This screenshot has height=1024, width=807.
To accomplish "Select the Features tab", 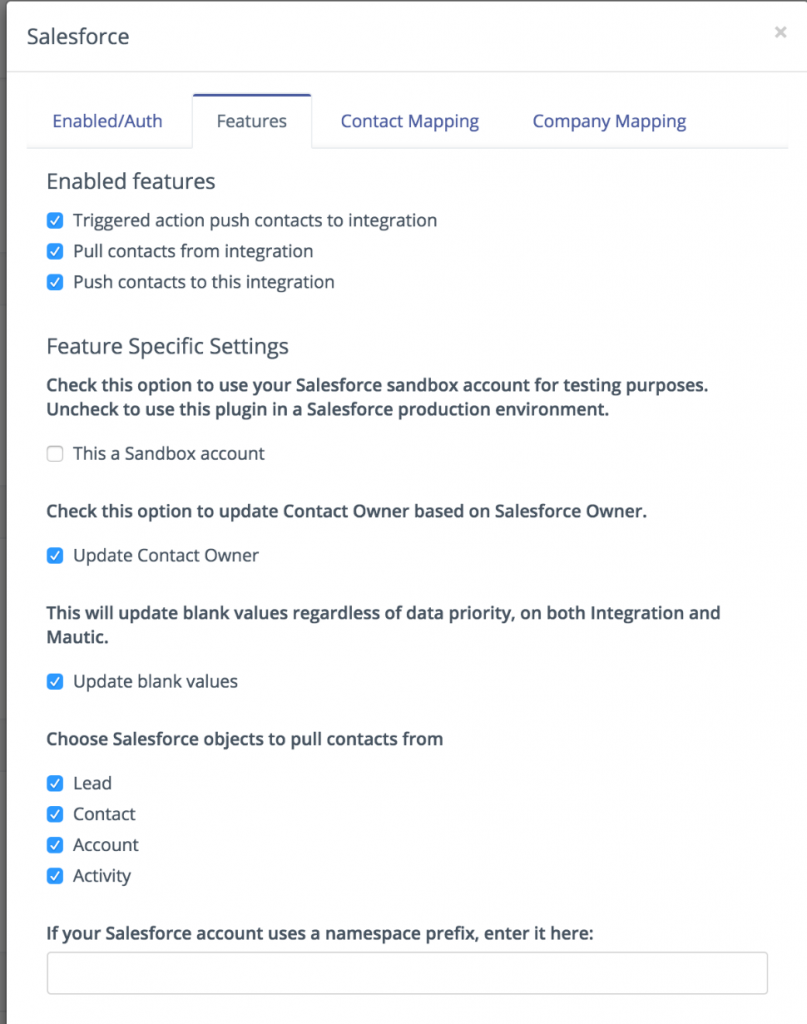I will click(252, 121).
